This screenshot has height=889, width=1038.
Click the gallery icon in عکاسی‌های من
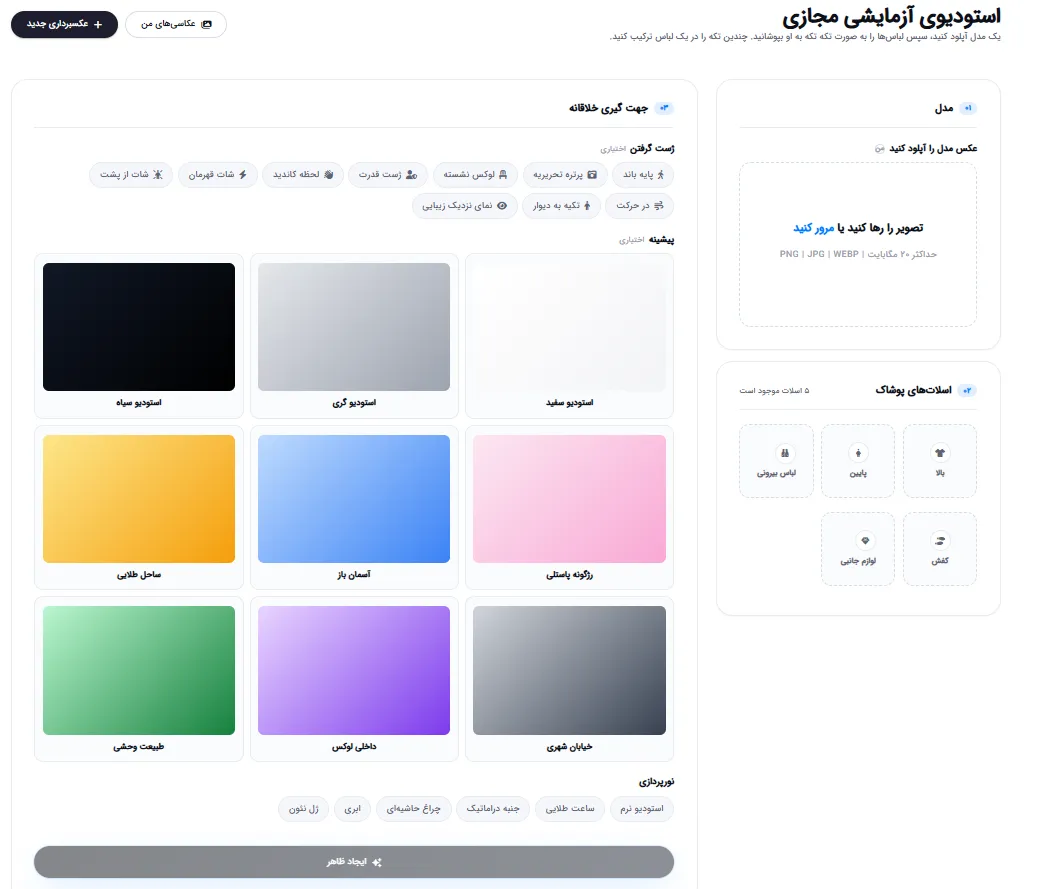tap(207, 24)
